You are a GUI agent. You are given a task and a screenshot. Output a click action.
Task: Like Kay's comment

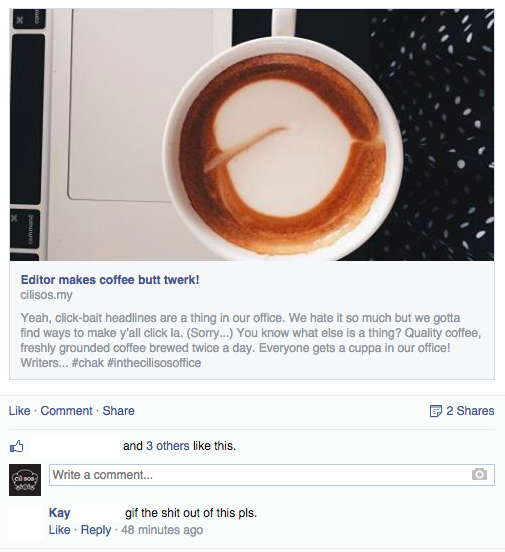60,529
